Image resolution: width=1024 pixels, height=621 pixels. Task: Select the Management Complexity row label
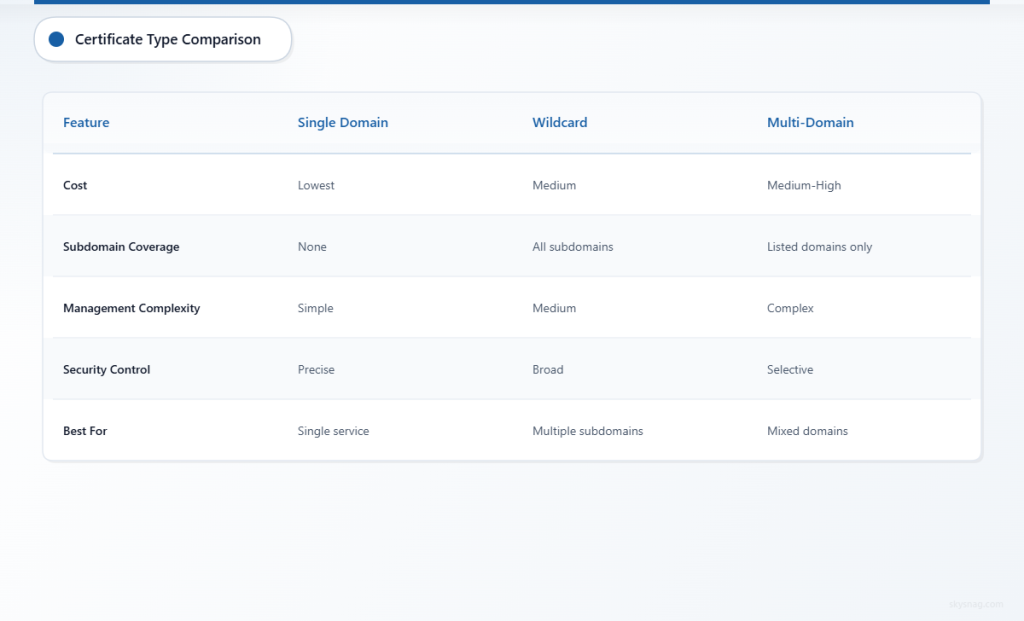point(131,308)
